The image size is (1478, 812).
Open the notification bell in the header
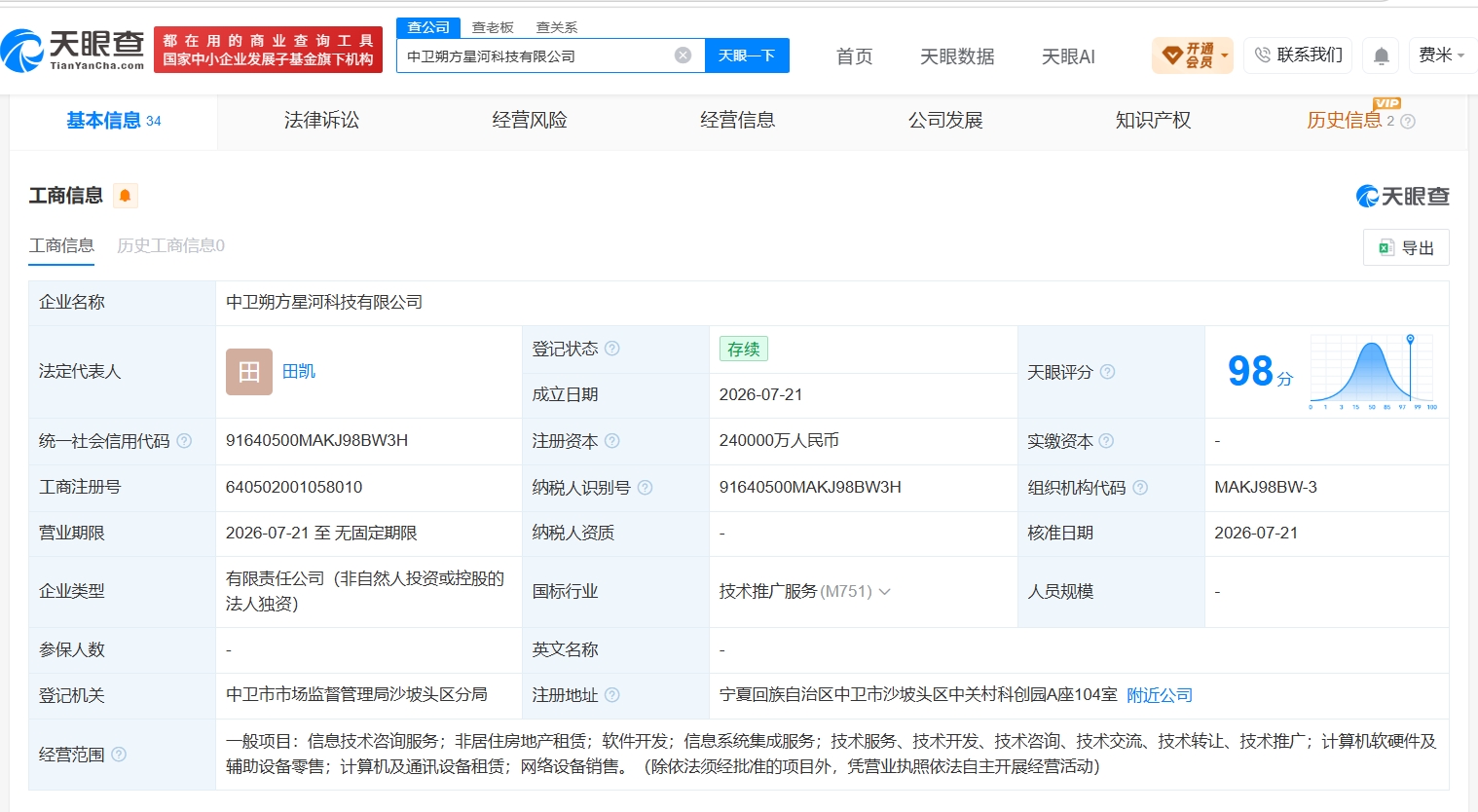click(1381, 56)
